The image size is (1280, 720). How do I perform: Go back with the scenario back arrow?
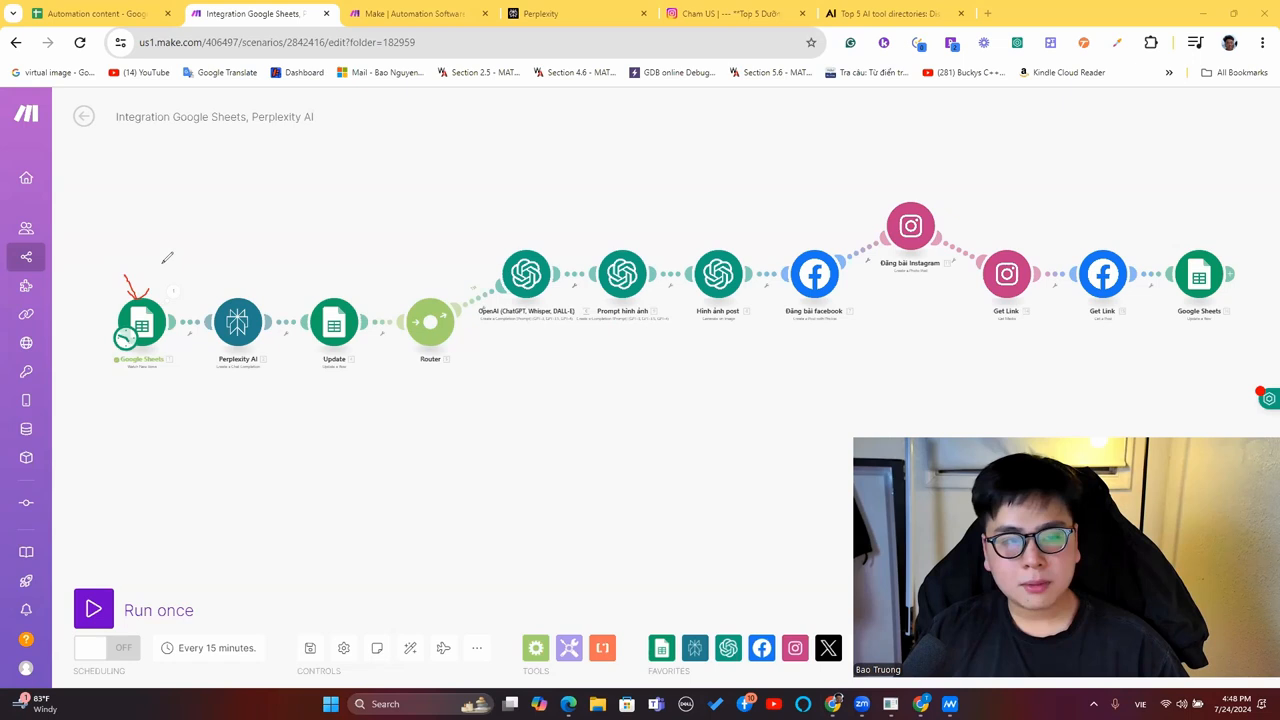[84, 117]
